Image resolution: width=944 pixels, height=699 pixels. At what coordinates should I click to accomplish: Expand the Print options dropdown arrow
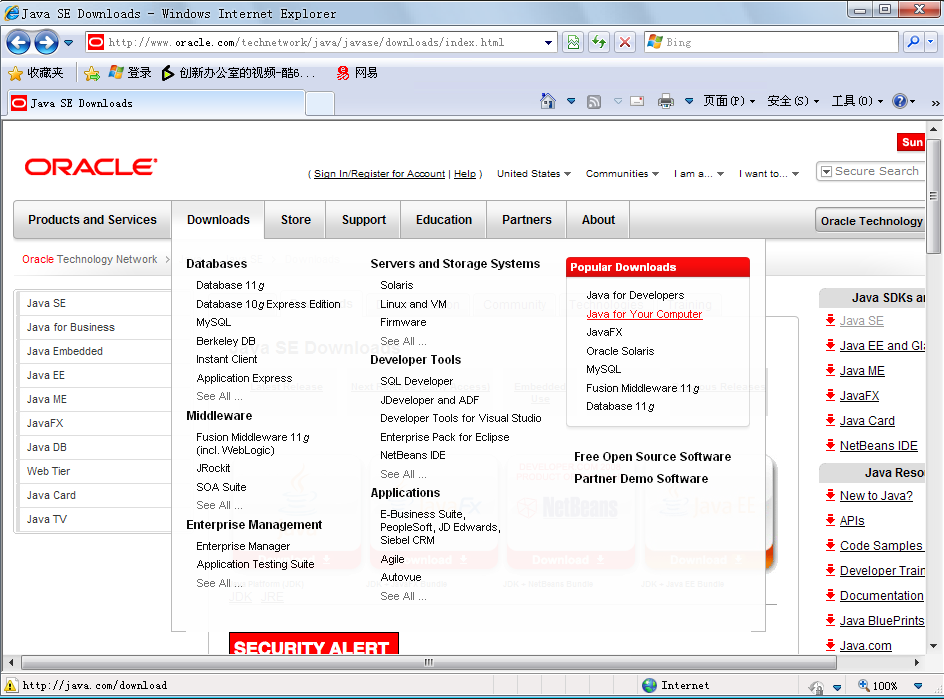tap(689, 101)
